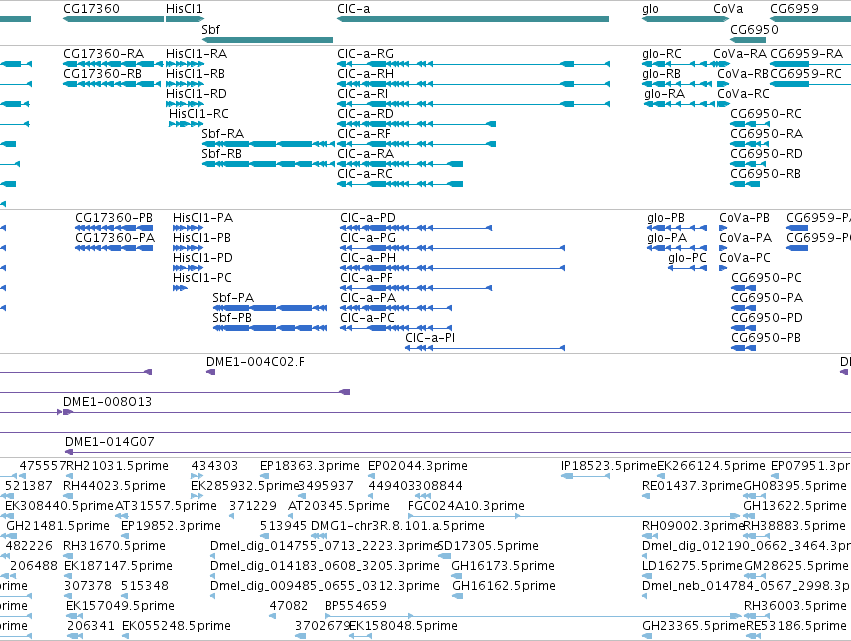Select the IP18523.5prime EST label
This screenshot has width=851, height=641.
coord(608,466)
